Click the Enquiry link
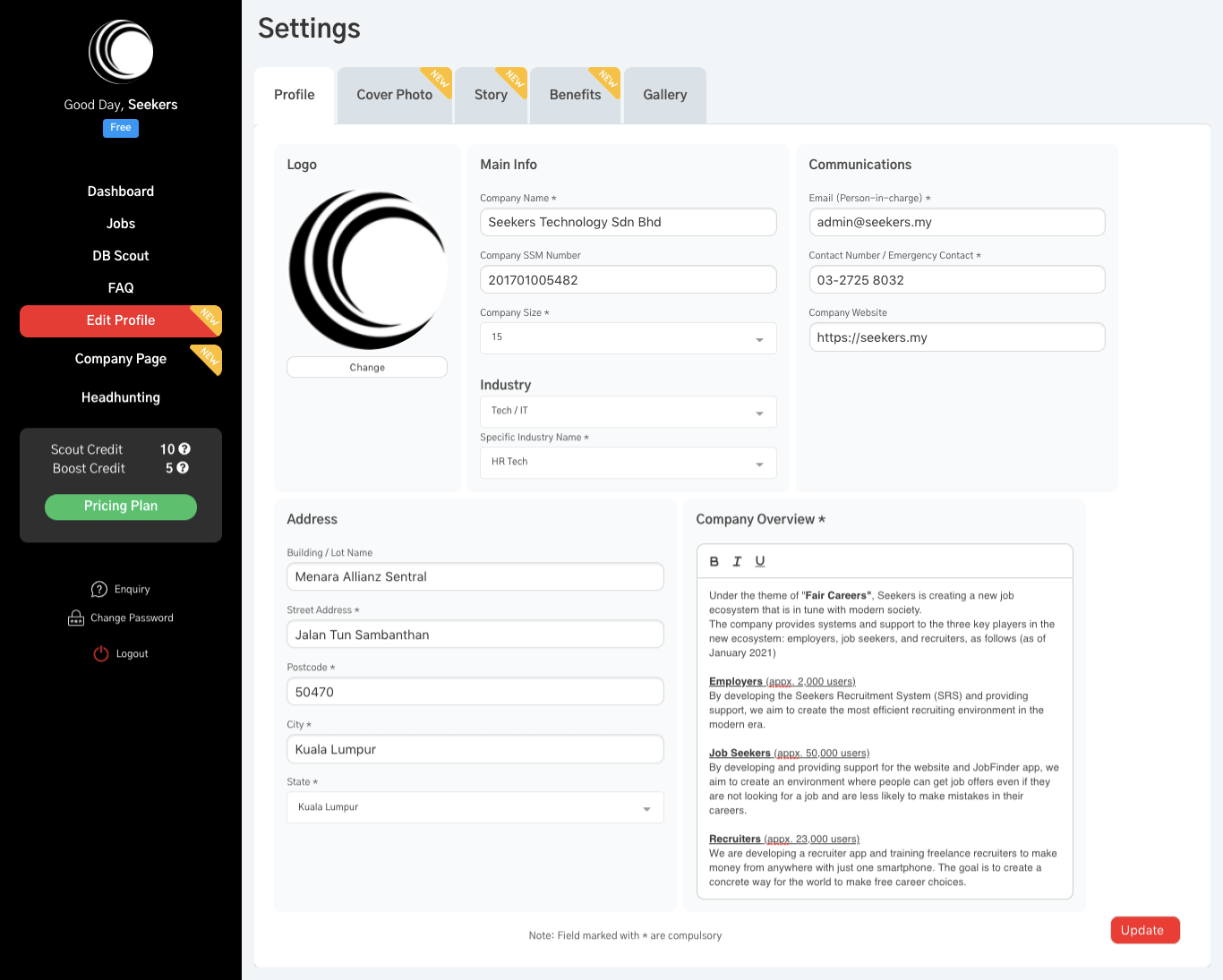The height and width of the screenshot is (980, 1223). 132,589
